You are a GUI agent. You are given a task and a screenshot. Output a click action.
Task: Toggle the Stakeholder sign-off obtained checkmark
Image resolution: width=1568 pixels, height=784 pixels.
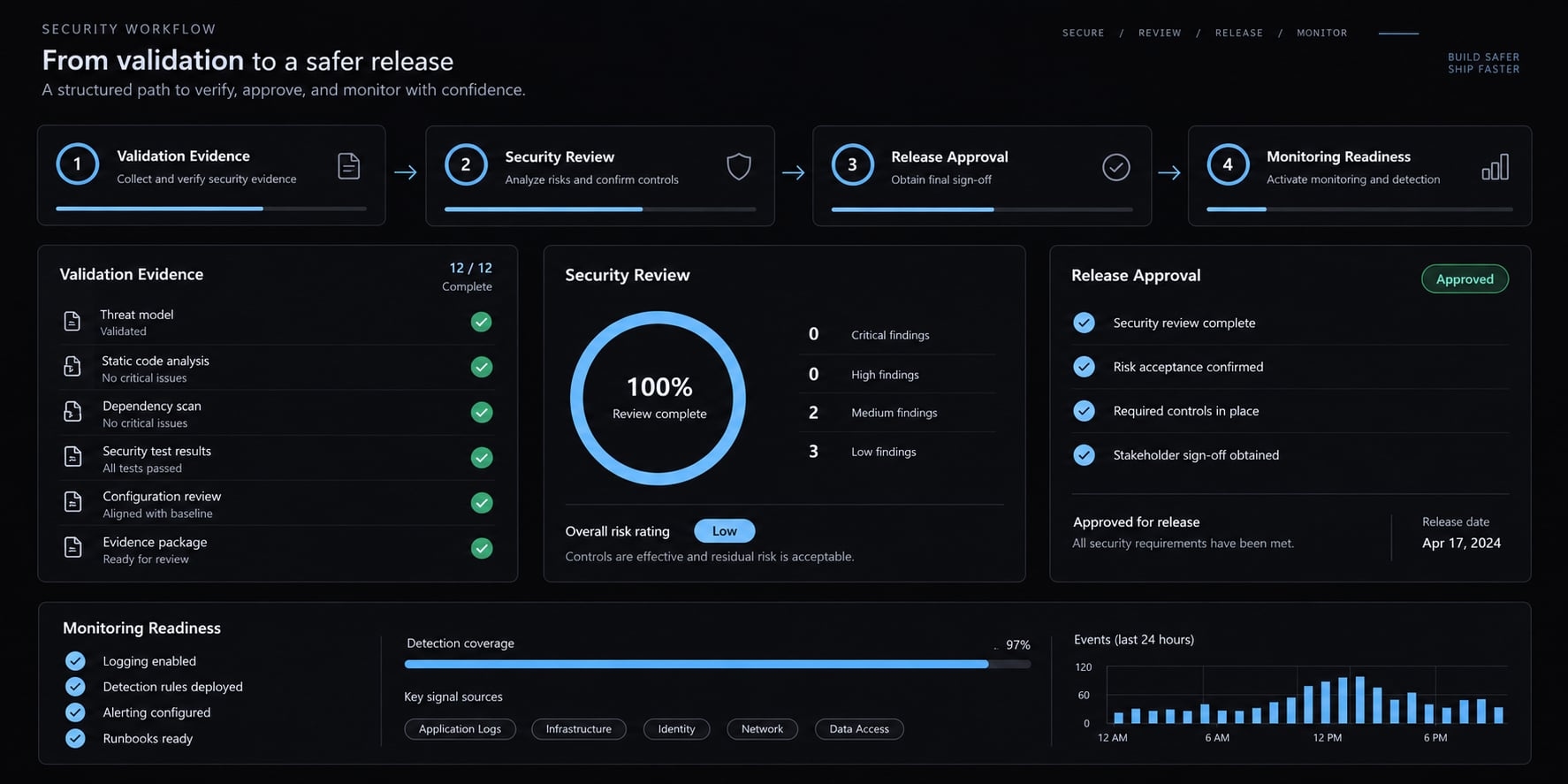[1084, 454]
